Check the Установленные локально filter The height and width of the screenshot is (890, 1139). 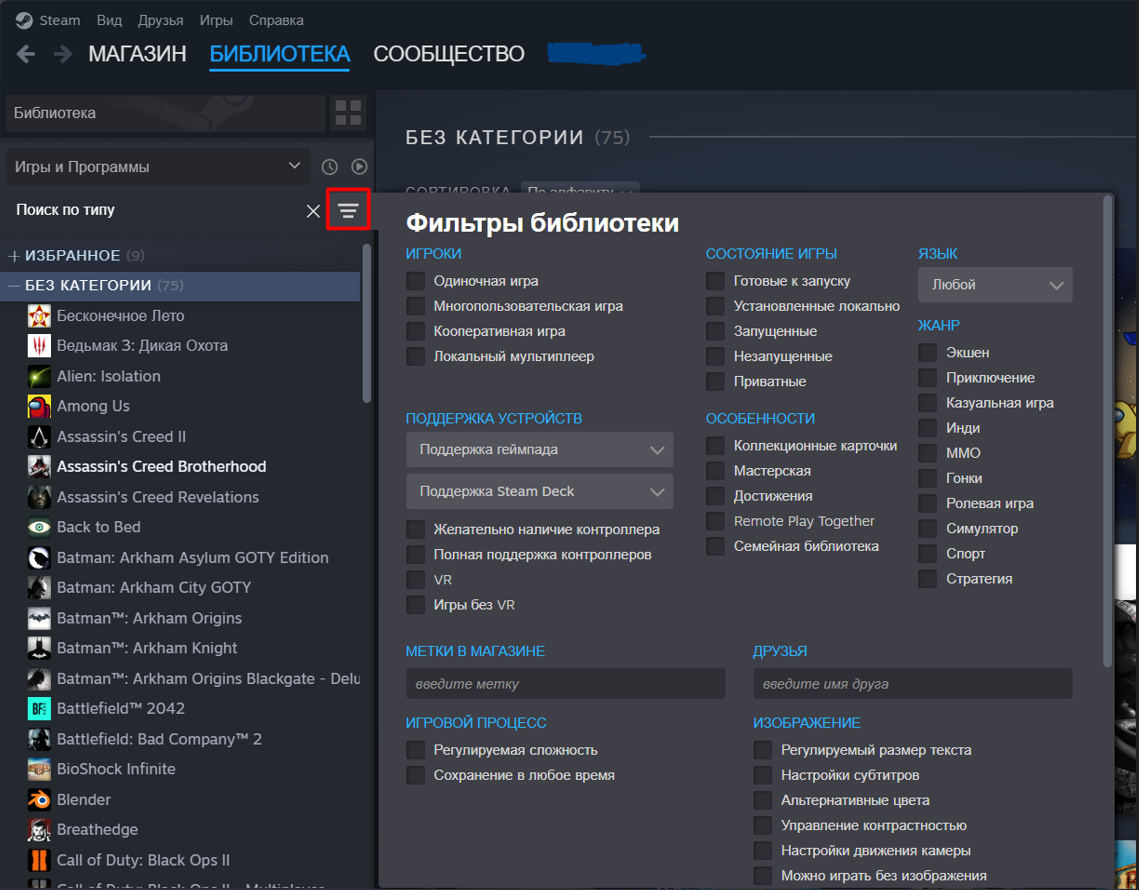[x=716, y=307]
